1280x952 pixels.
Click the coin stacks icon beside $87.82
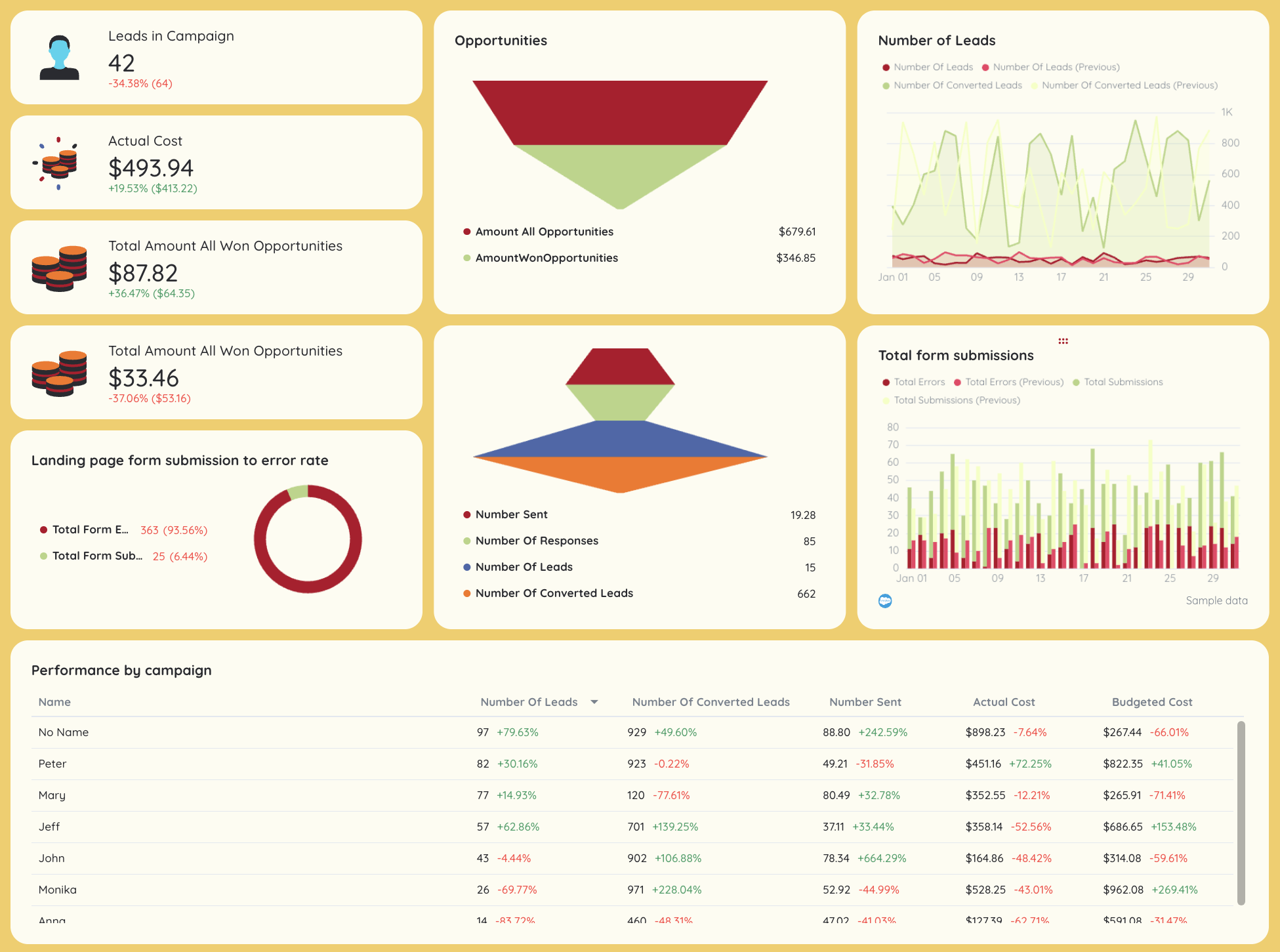[x=58, y=268]
